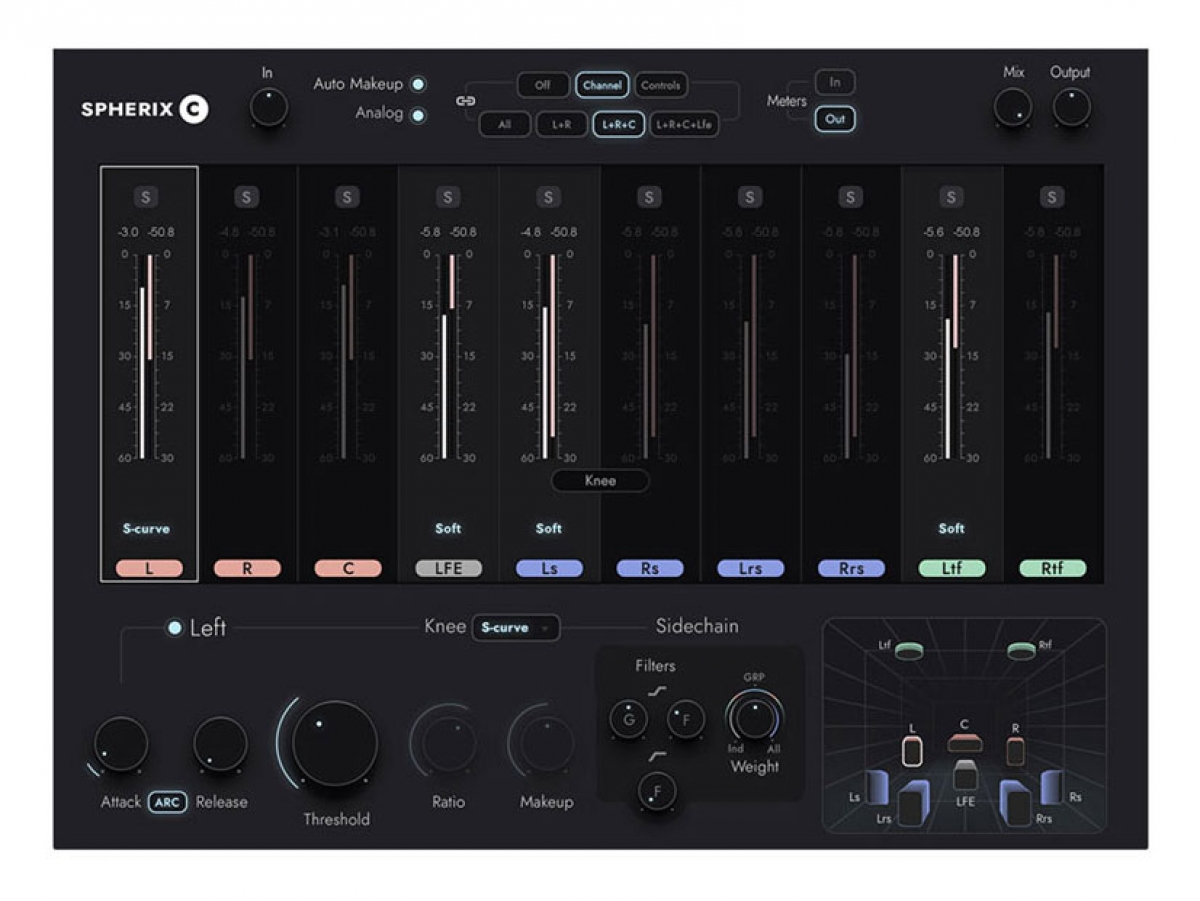Click the Soft knee label in LFE strip

pos(448,529)
